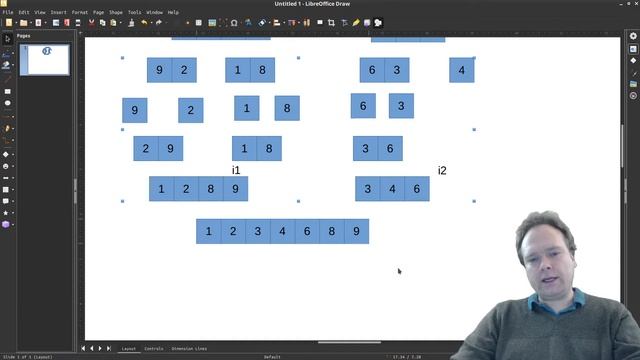Screen dimensions: 640x360
Task: Expand the Undo history dropdown arrow
Action: (151, 23)
